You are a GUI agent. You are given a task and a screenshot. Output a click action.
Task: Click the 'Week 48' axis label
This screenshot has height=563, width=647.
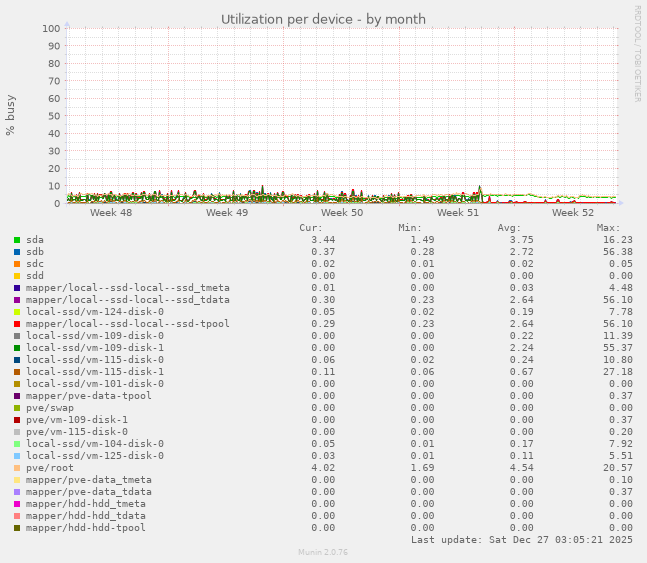(x=111, y=213)
